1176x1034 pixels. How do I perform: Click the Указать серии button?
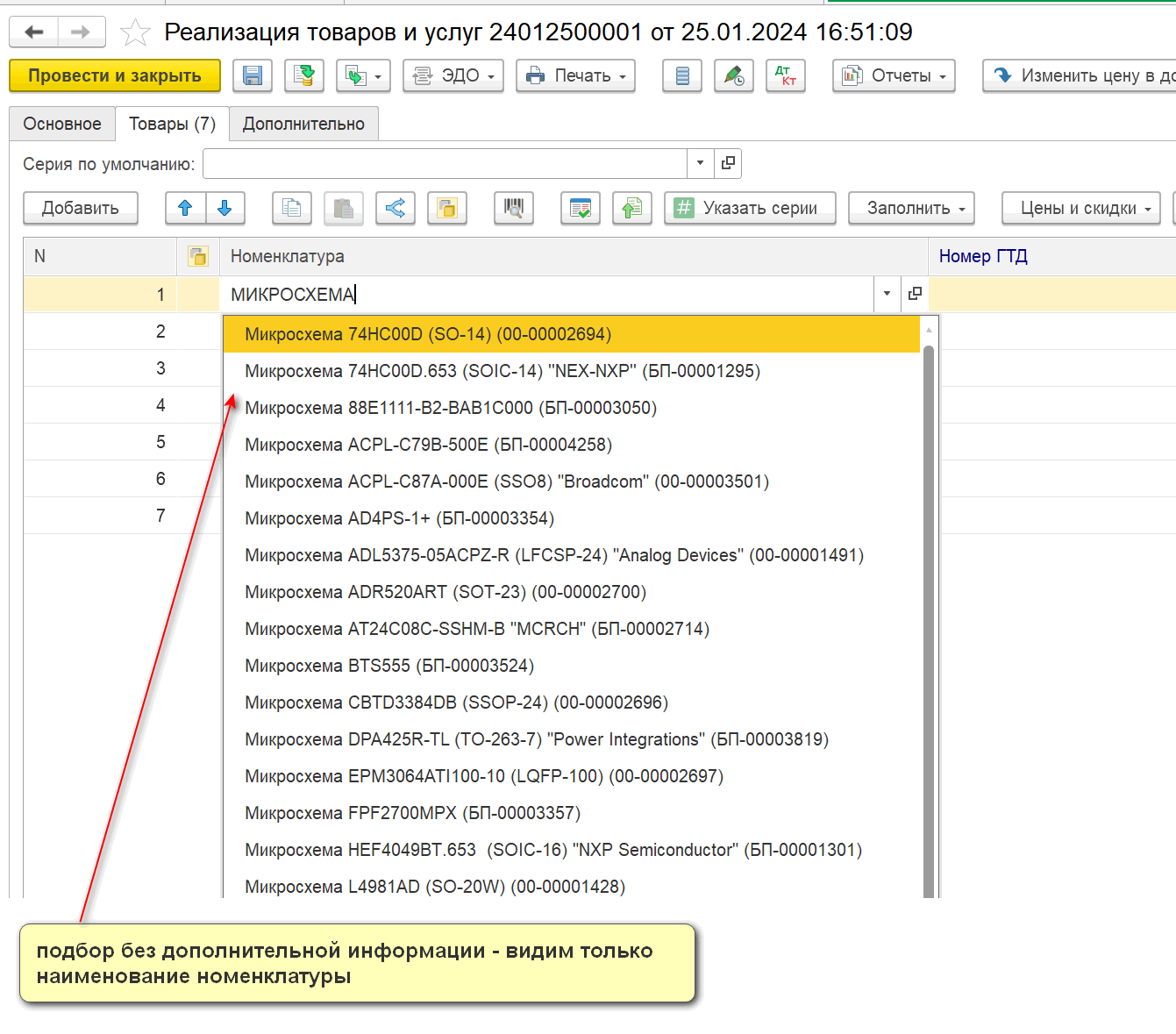(x=749, y=209)
